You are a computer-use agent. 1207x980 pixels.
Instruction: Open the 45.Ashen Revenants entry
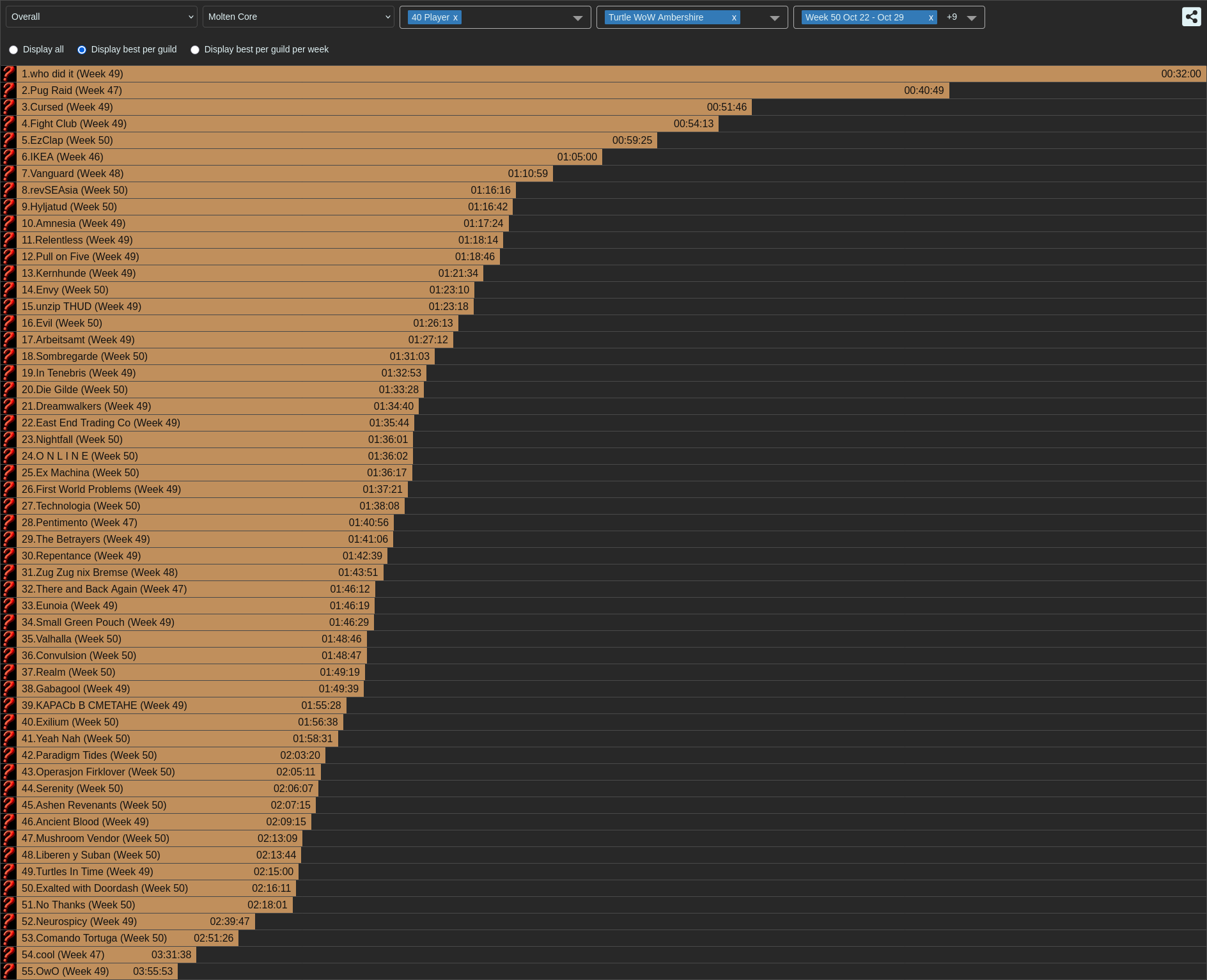[x=94, y=805]
